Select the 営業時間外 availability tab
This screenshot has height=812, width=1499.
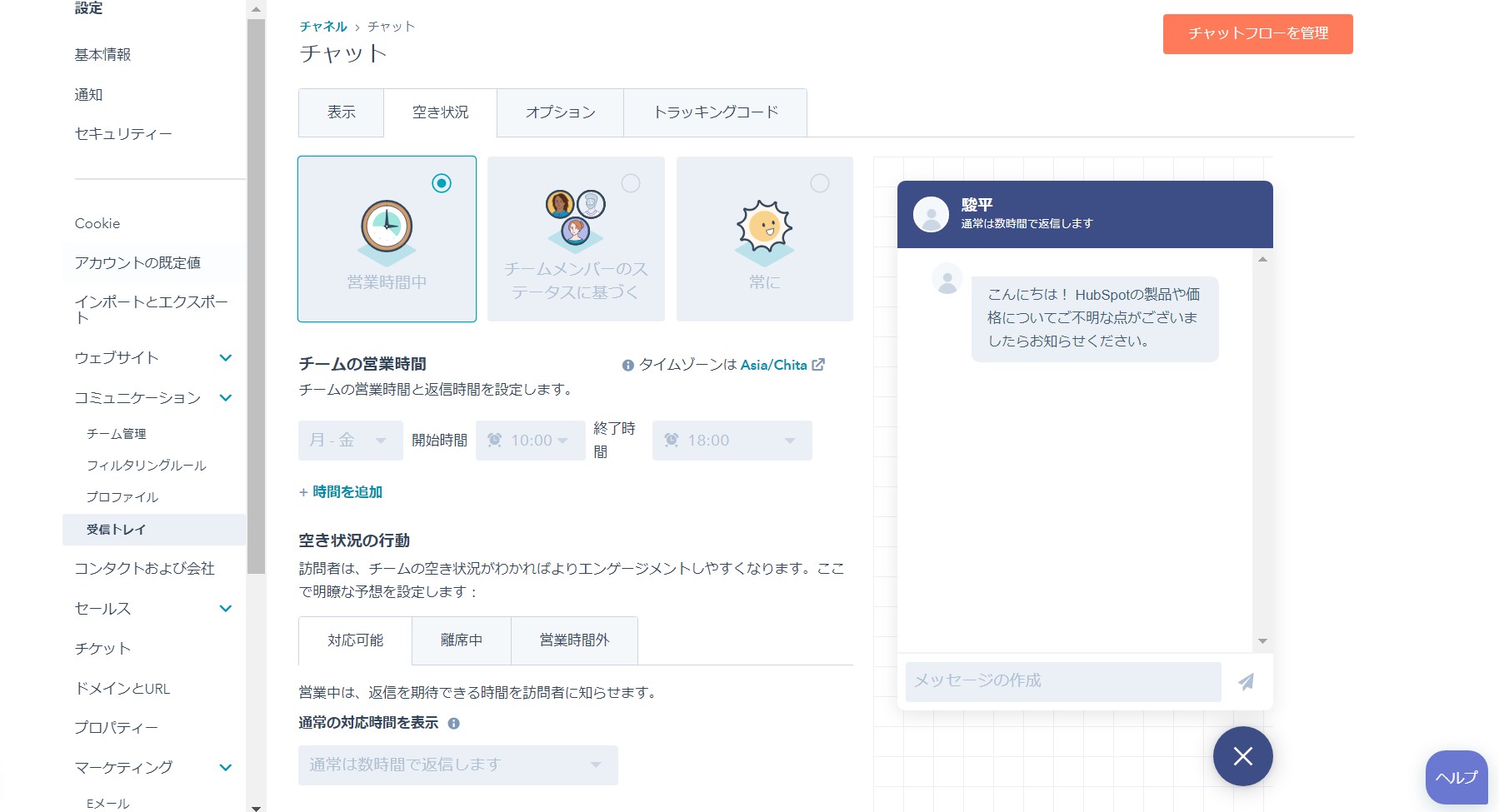(x=575, y=640)
